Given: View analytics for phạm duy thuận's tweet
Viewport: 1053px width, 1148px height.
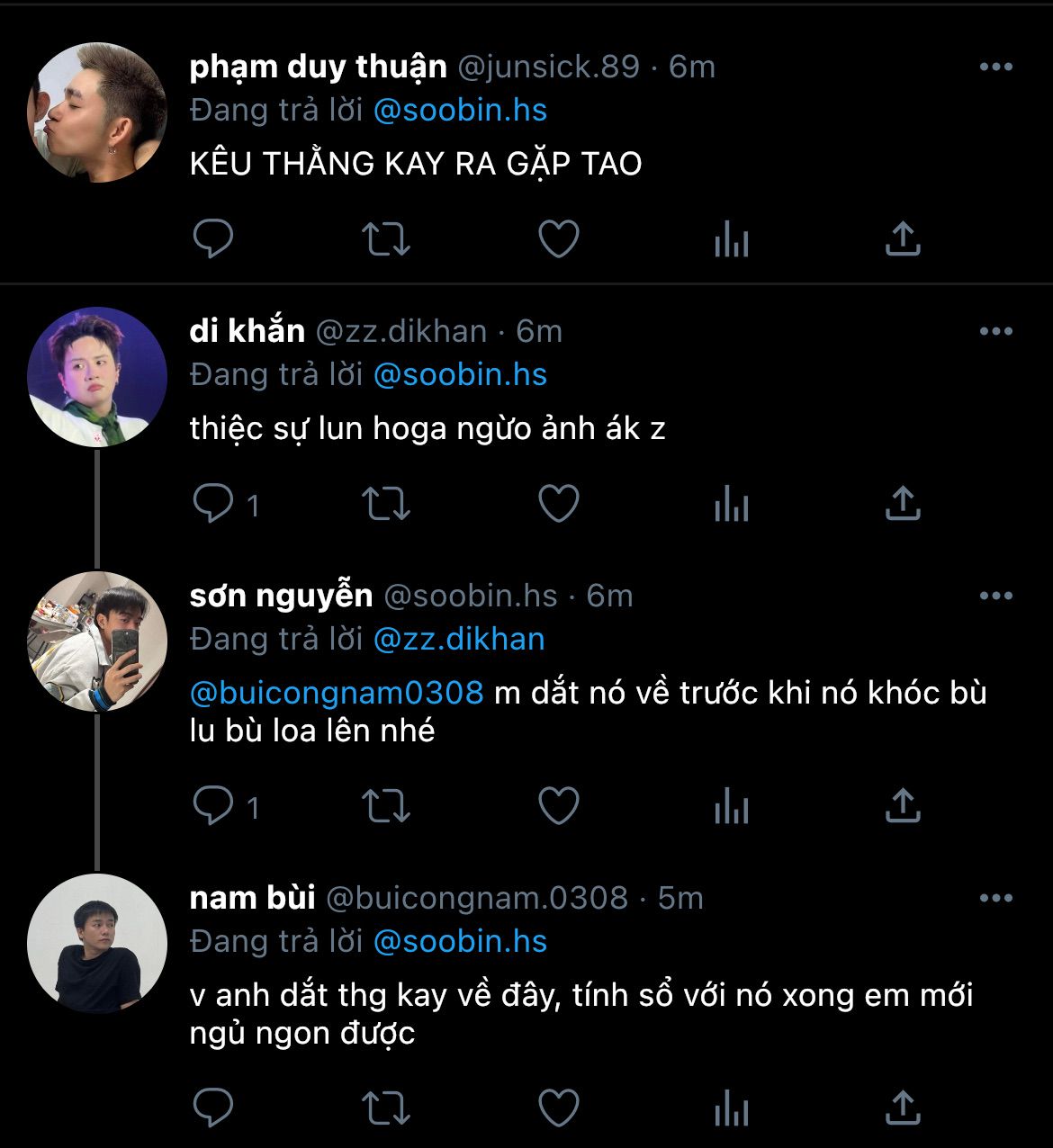Looking at the screenshot, I should [x=731, y=240].
